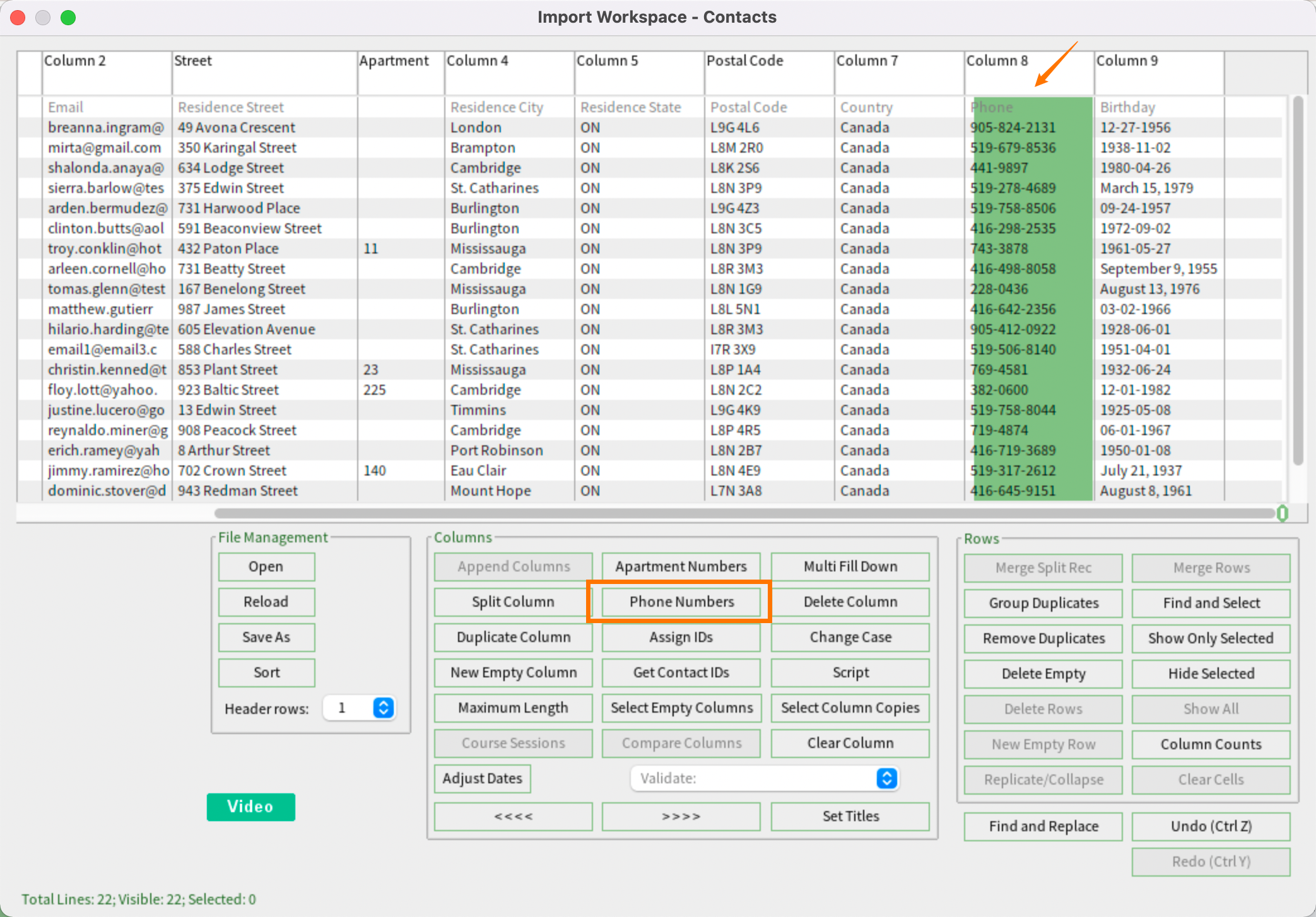Click cell July 21, 1937
The width and height of the screenshot is (1316, 917).
(1159, 470)
